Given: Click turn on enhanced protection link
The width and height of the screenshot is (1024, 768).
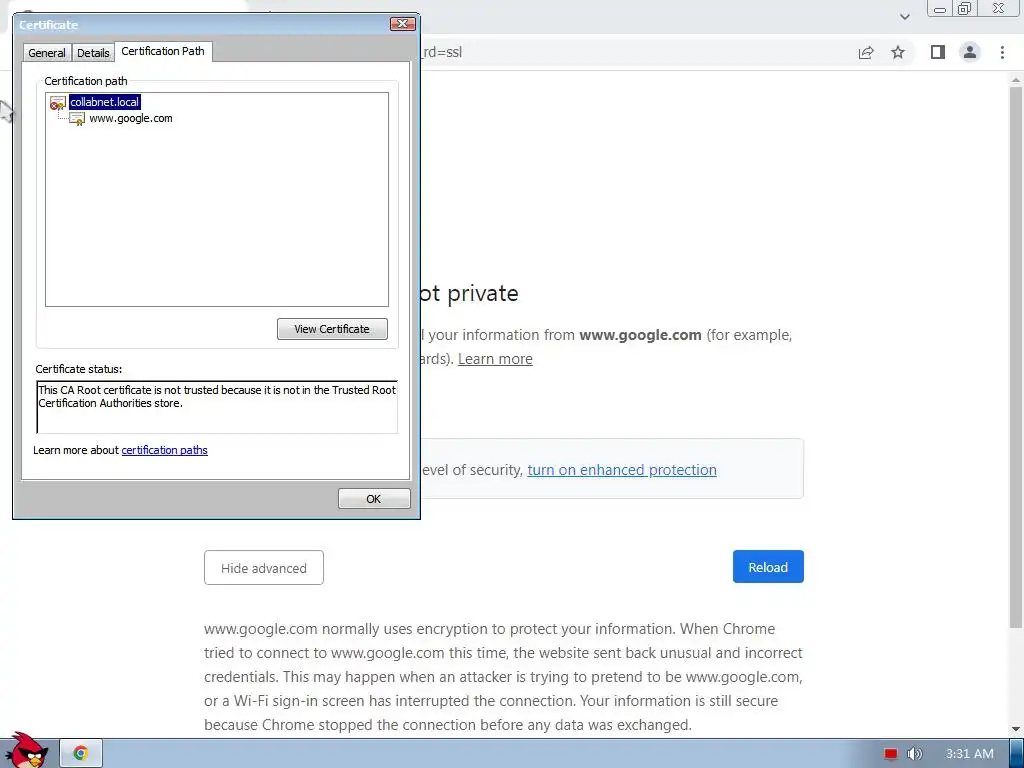Looking at the screenshot, I should [622, 470].
